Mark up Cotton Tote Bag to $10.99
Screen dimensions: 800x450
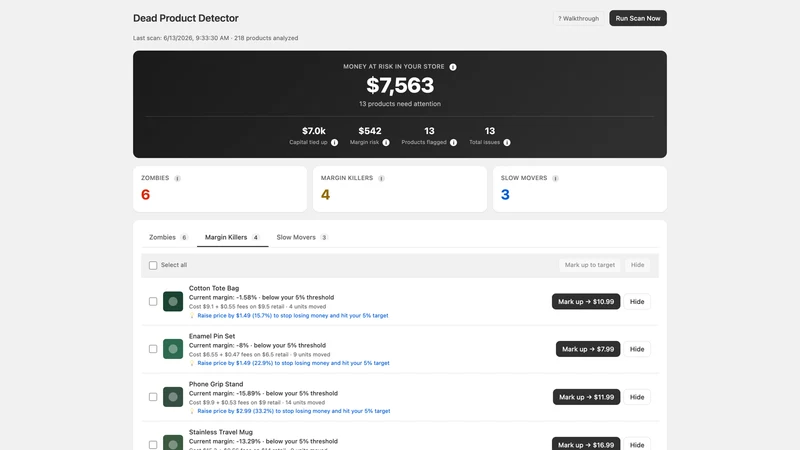click(x=586, y=302)
